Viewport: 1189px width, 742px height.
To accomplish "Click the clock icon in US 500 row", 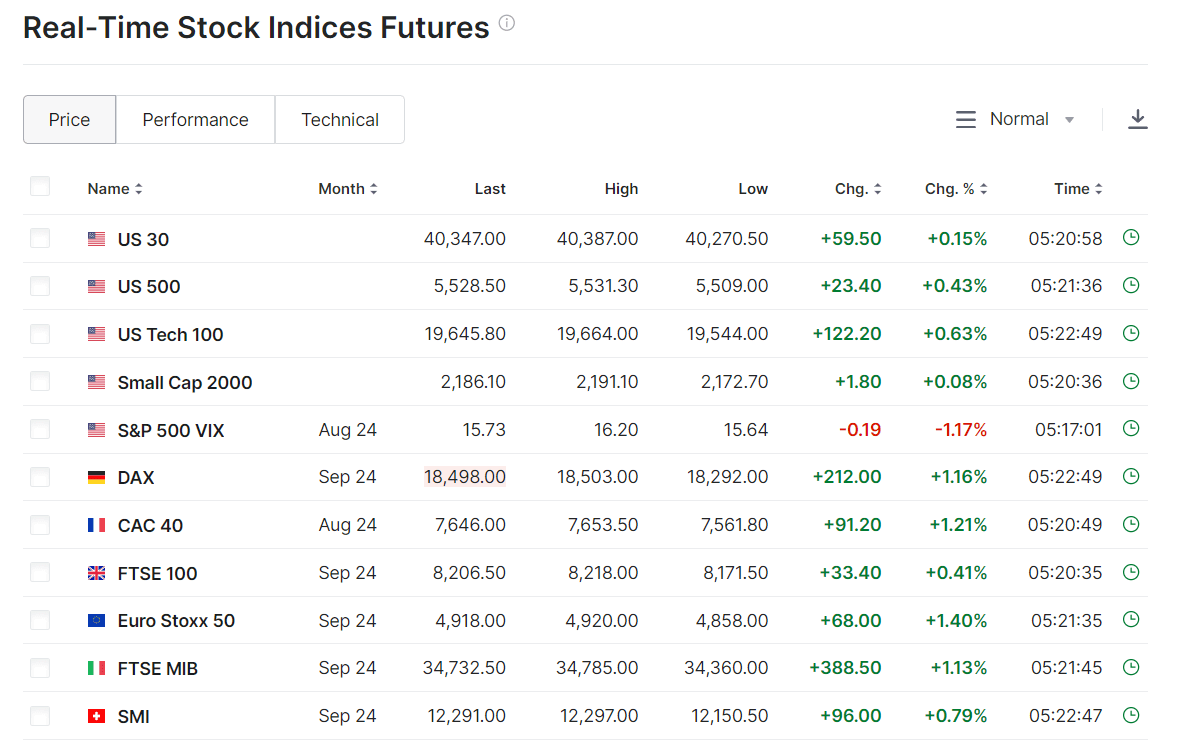I will pos(1131,285).
